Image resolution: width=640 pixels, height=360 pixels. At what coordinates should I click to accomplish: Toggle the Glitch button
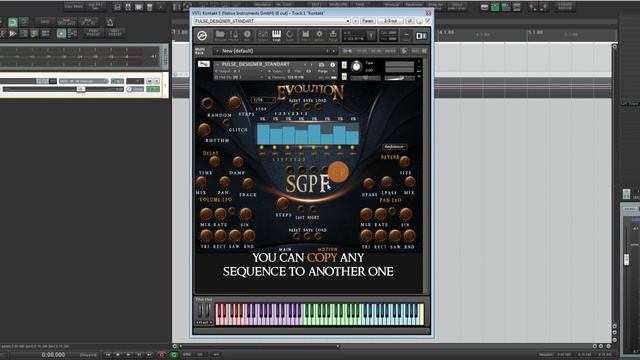[226, 122]
